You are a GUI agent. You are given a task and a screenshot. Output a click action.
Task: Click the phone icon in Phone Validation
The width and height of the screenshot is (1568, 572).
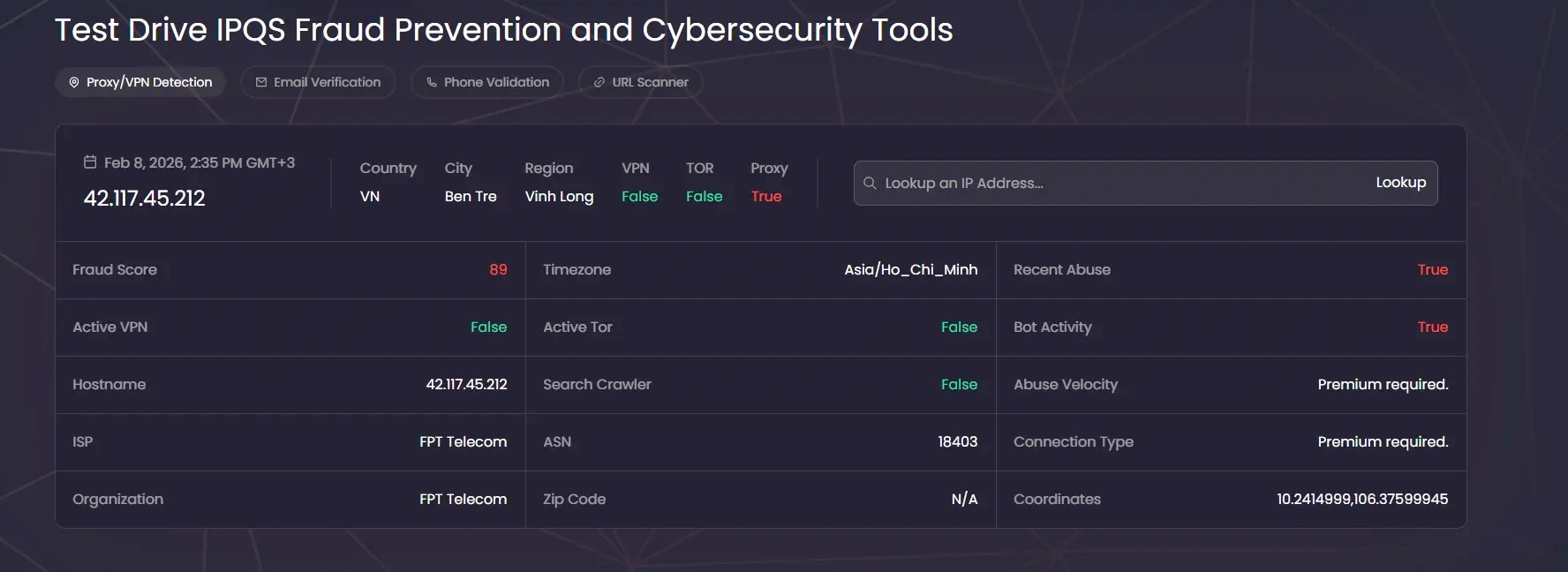[432, 82]
